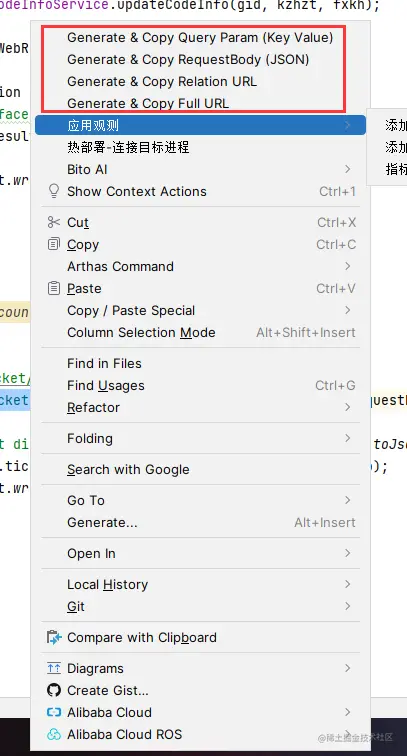Click the GitHub icon for Create Gist
Image resolution: width=407 pixels, height=756 pixels.
[54, 690]
